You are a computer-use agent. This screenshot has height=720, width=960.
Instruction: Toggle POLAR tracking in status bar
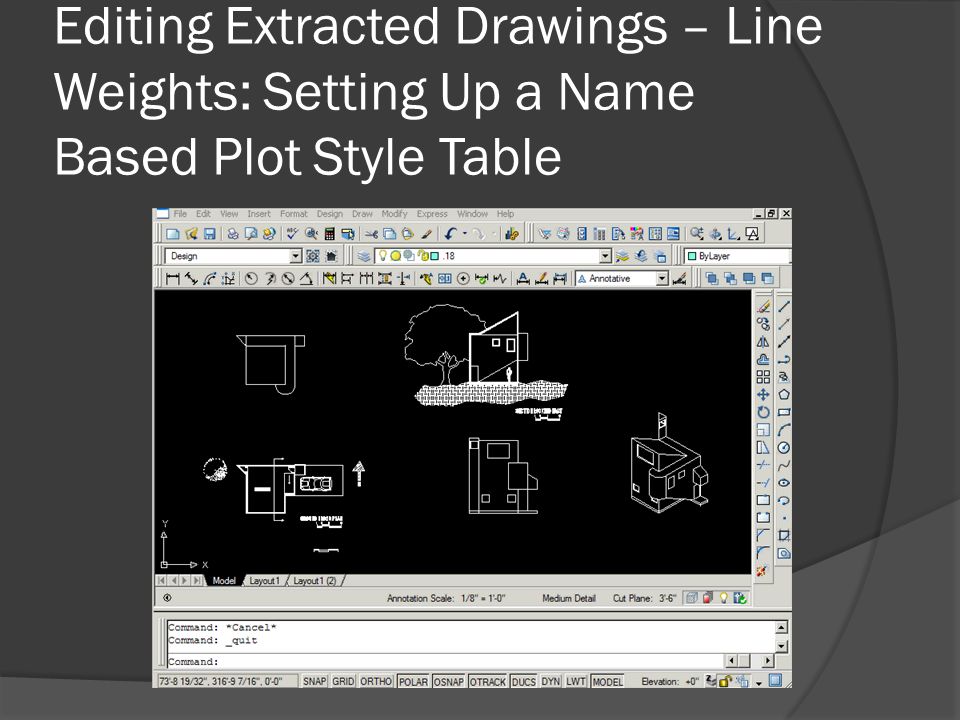click(x=413, y=681)
